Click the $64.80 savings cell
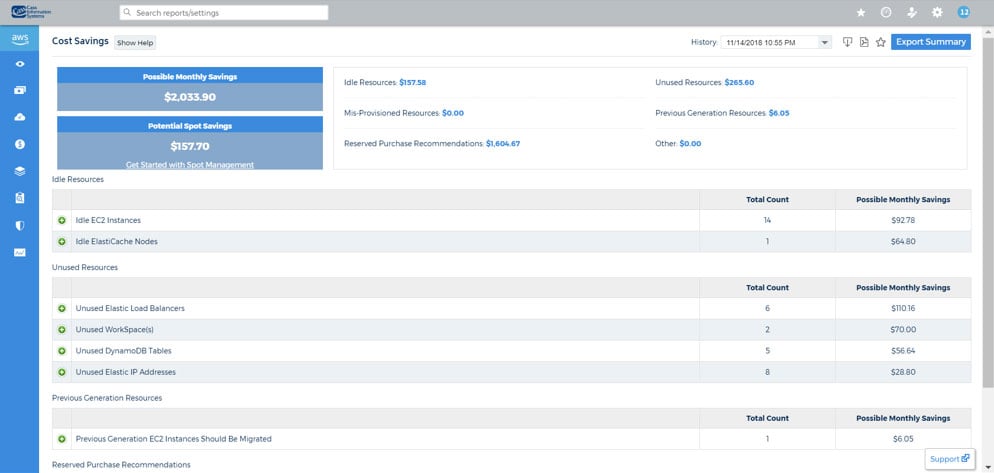Screen dimensions: 994x473 point(903,242)
